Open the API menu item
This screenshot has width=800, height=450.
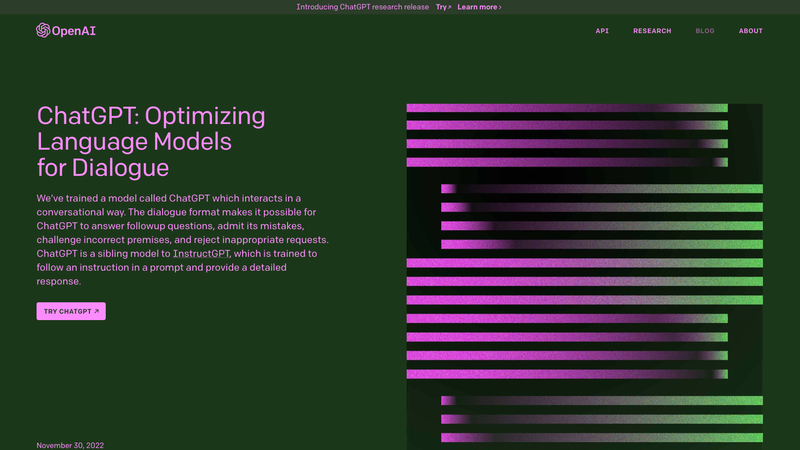pos(602,31)
